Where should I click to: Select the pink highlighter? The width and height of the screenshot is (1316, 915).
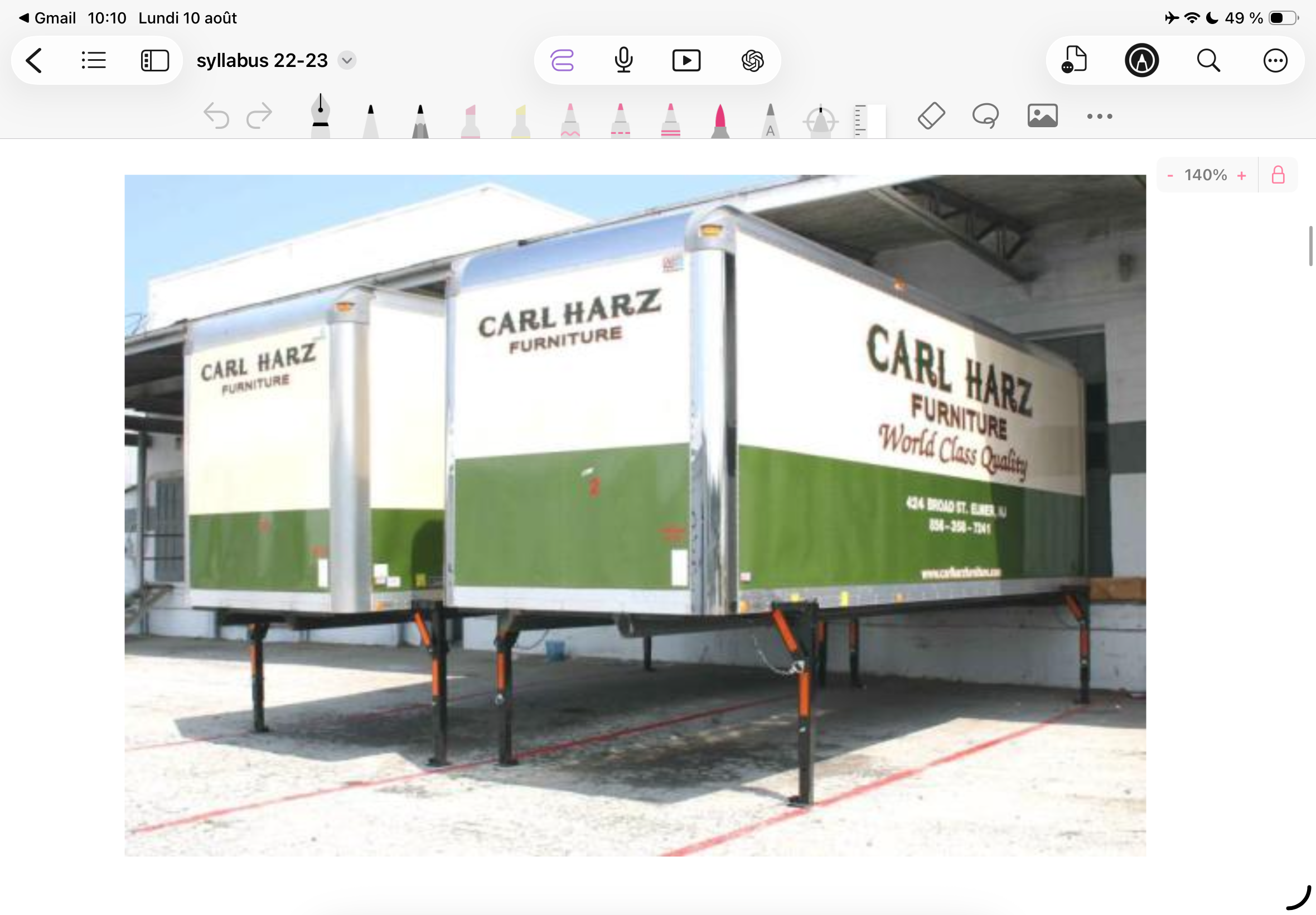[471, 121]
